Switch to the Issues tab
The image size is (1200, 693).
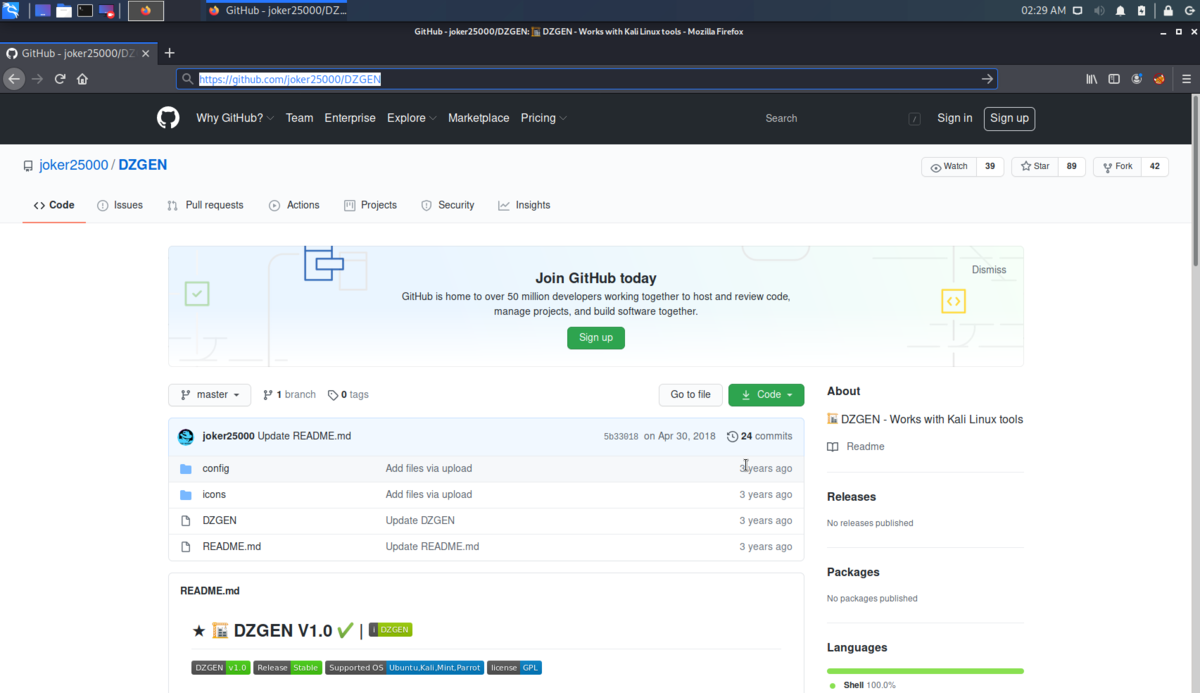point(120,205)
